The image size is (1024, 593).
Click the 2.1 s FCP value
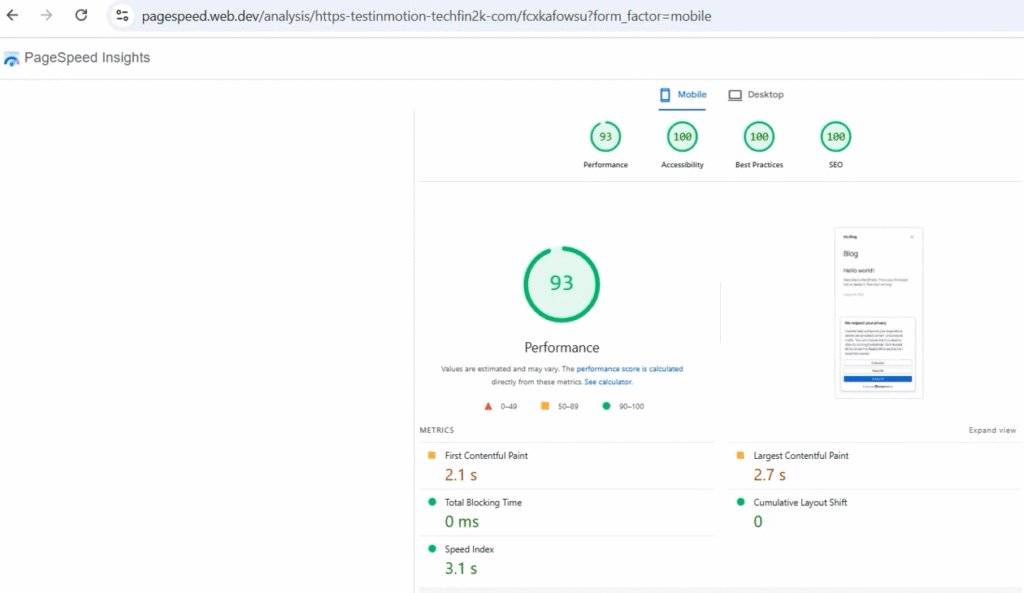pos(460,475)
